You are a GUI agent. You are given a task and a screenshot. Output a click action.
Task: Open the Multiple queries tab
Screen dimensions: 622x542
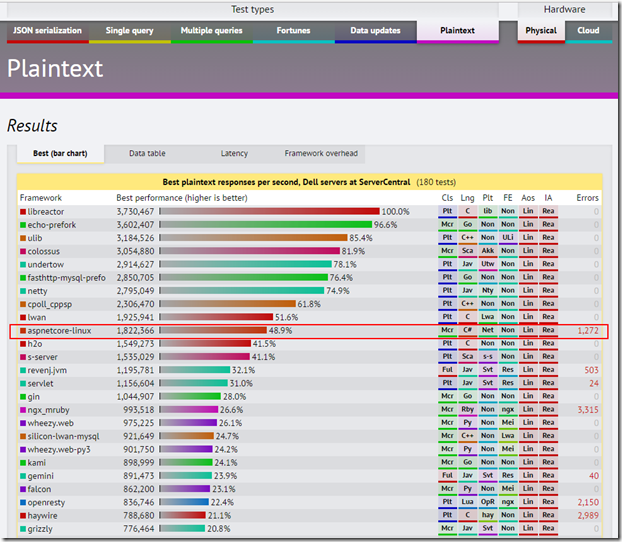pos(211,31)
